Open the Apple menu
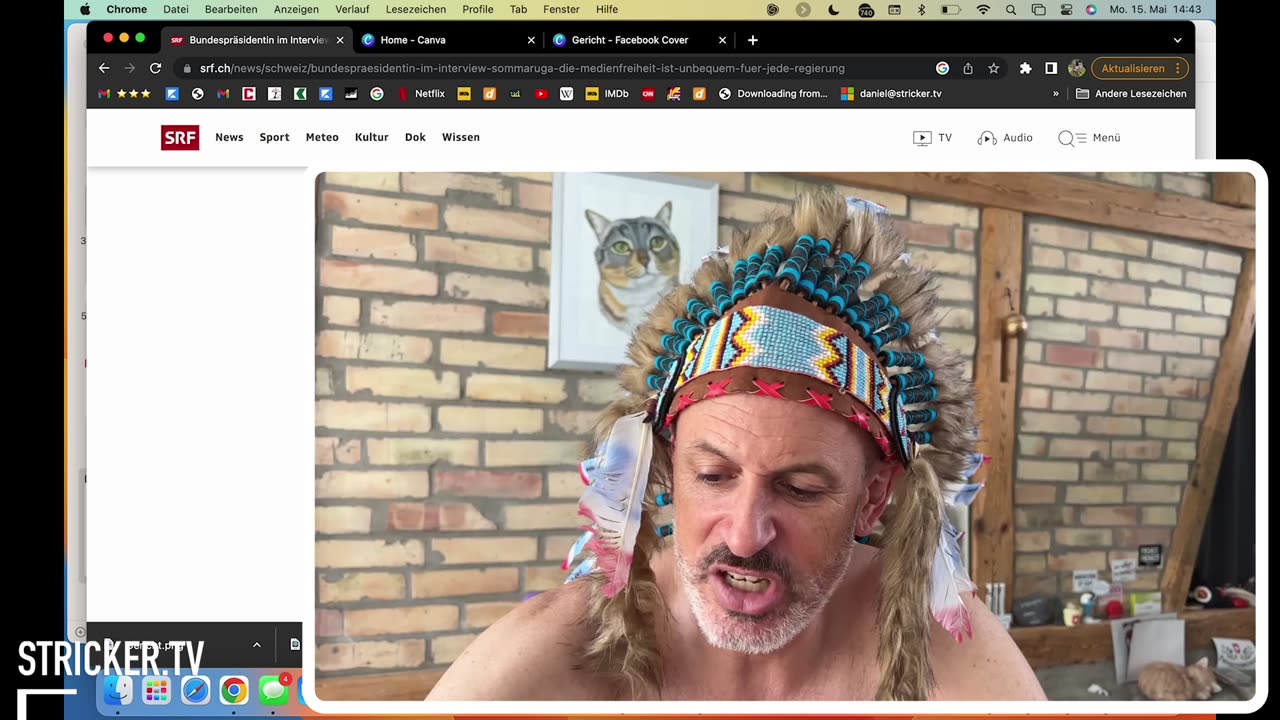Image resolution: width=1280 pixels, height=720 pixels. point(84,10)
